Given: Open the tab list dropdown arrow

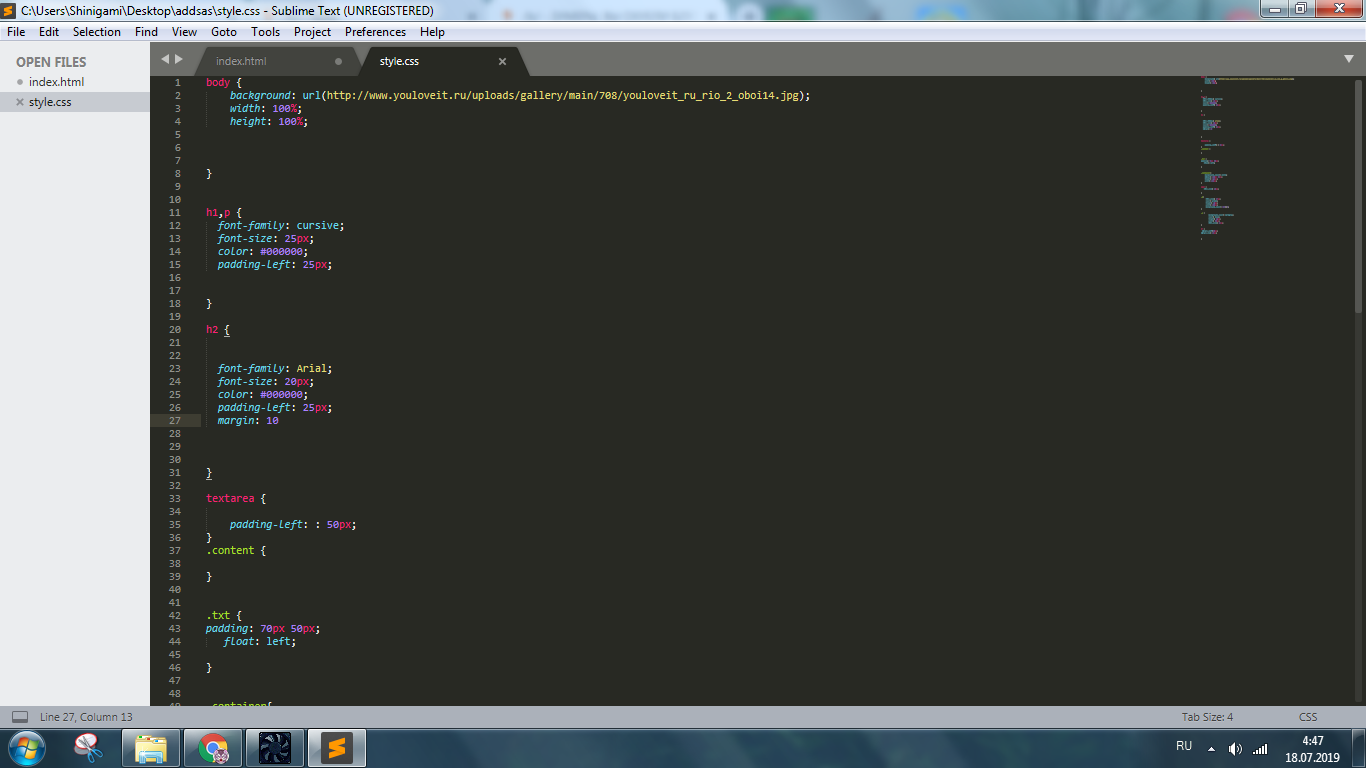Looking at the screenshot, I should click(1349, 59).
